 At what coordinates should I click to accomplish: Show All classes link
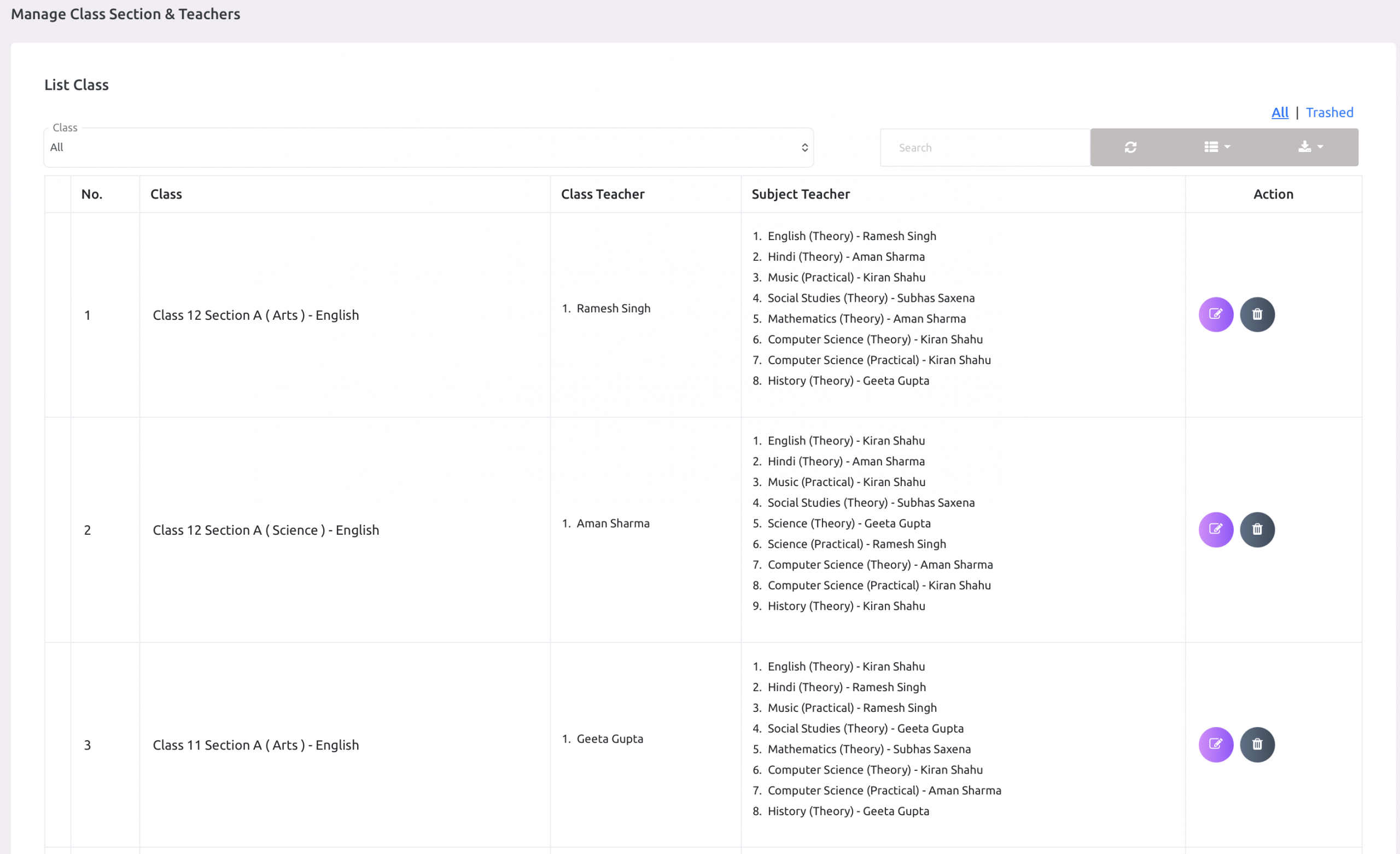(1280, 113)
